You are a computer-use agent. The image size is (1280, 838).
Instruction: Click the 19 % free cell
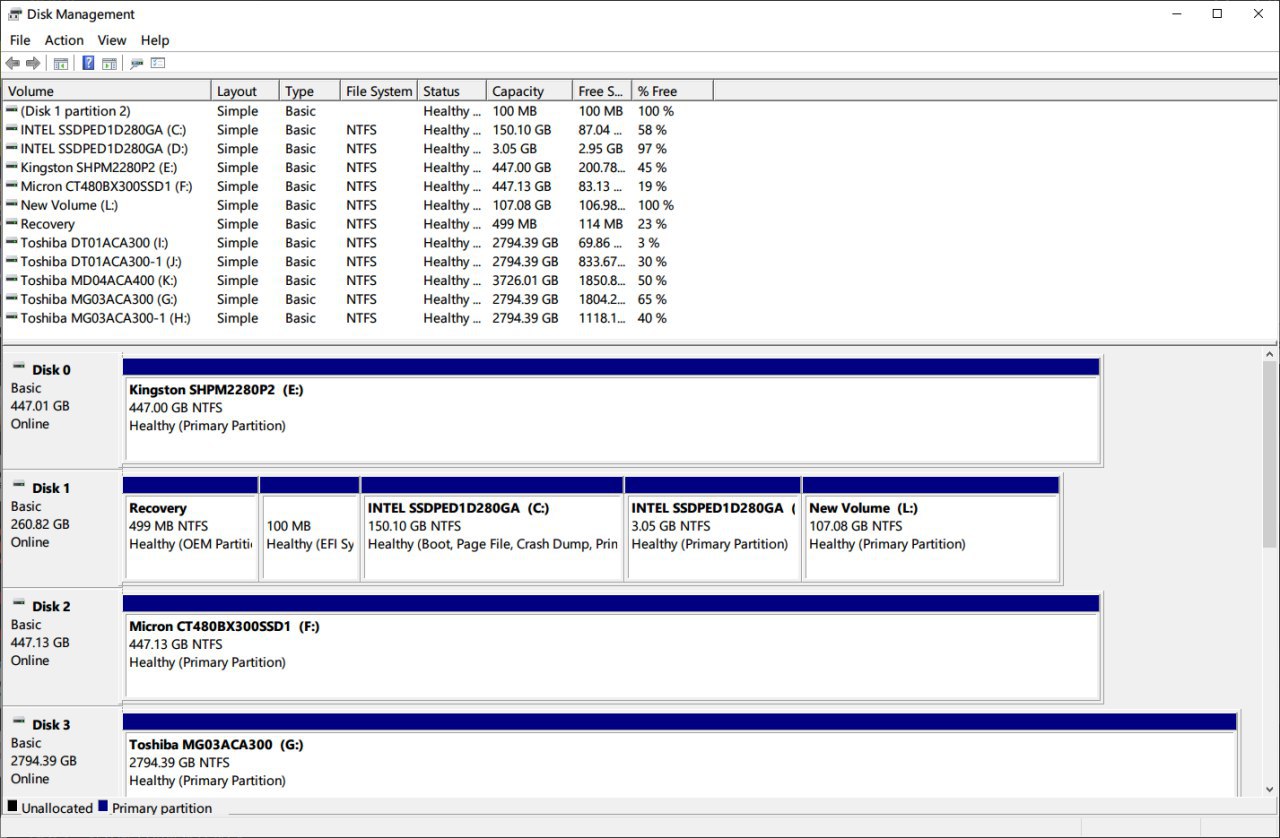(652, 186)
